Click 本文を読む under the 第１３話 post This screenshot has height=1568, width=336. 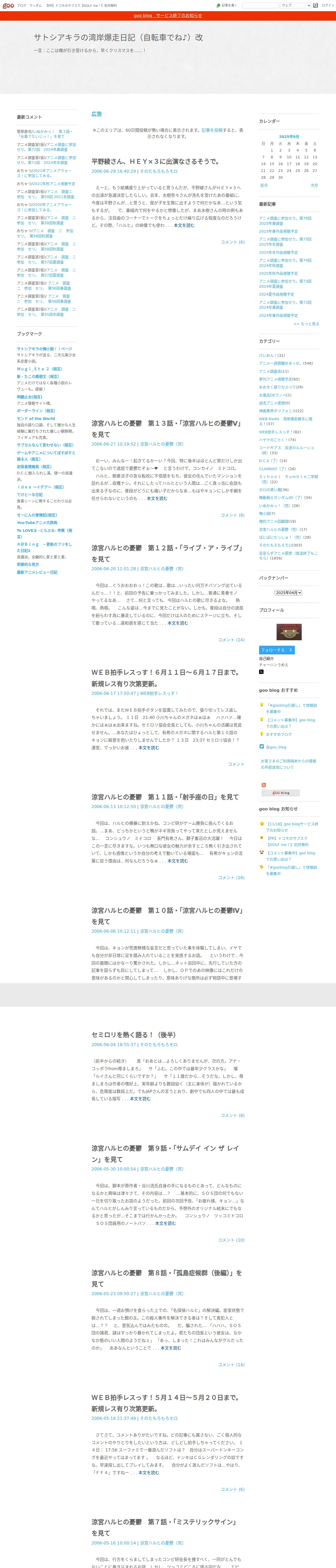click(157, 499)
